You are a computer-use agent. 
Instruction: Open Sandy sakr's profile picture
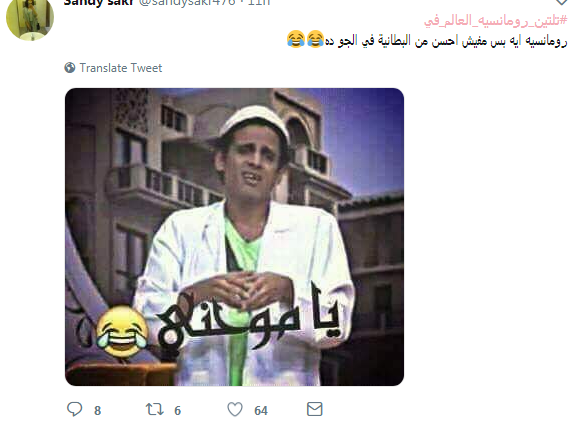pos(30,18)
